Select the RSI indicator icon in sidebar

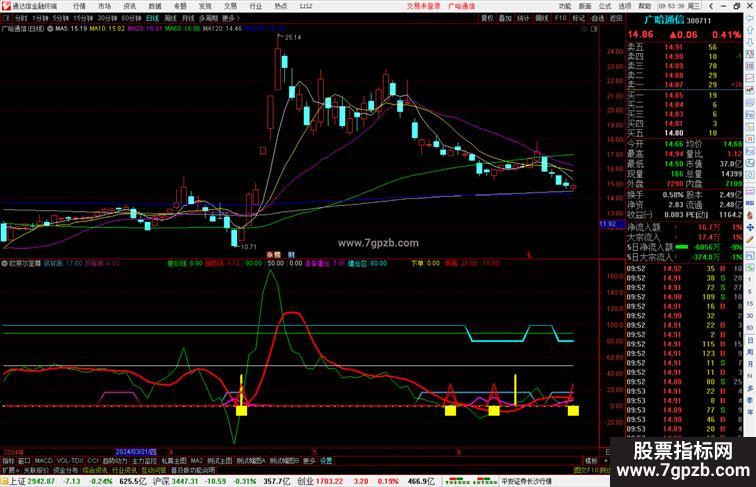coord(750,203)
